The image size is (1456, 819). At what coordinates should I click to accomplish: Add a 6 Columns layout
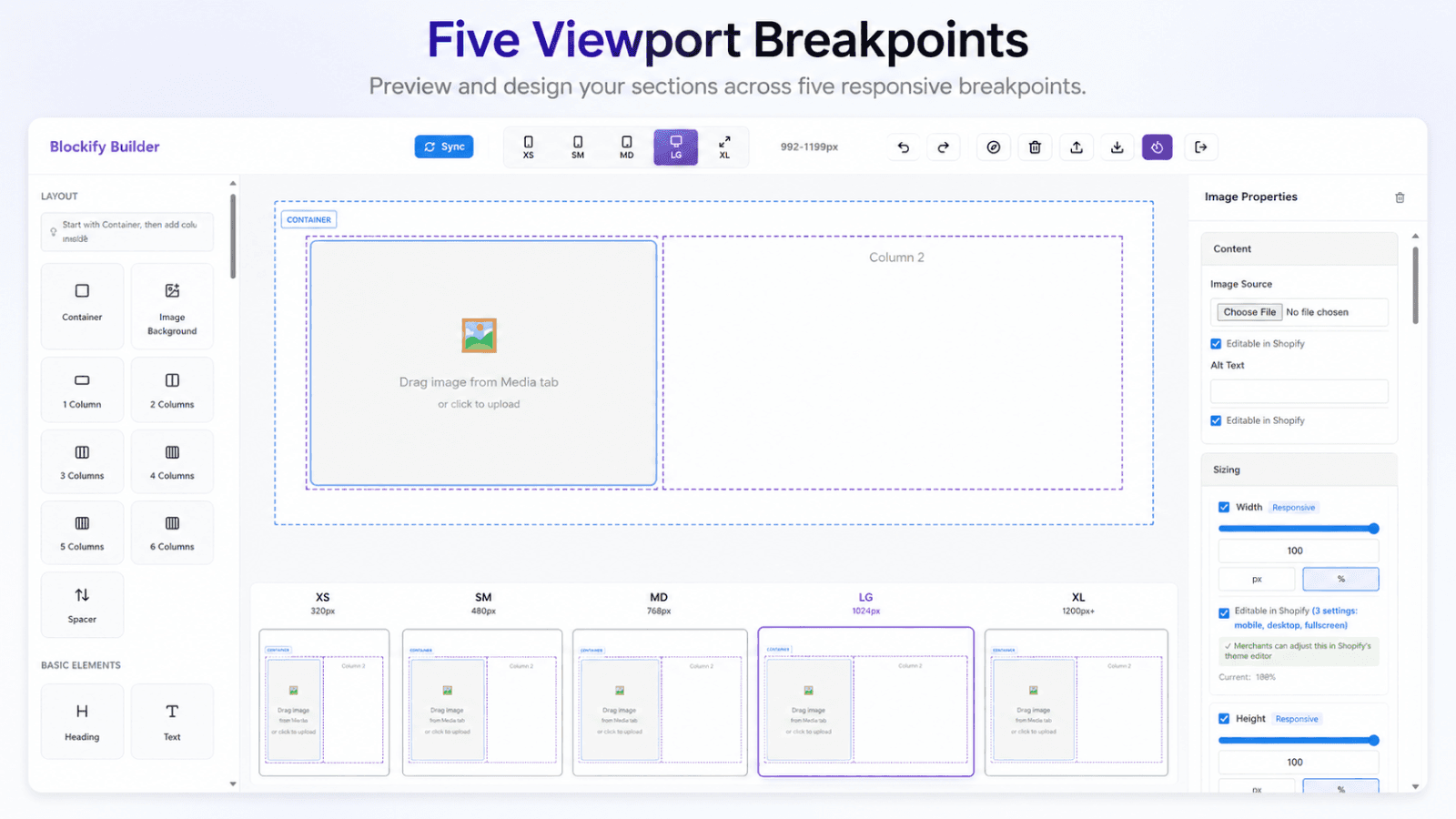172,532
